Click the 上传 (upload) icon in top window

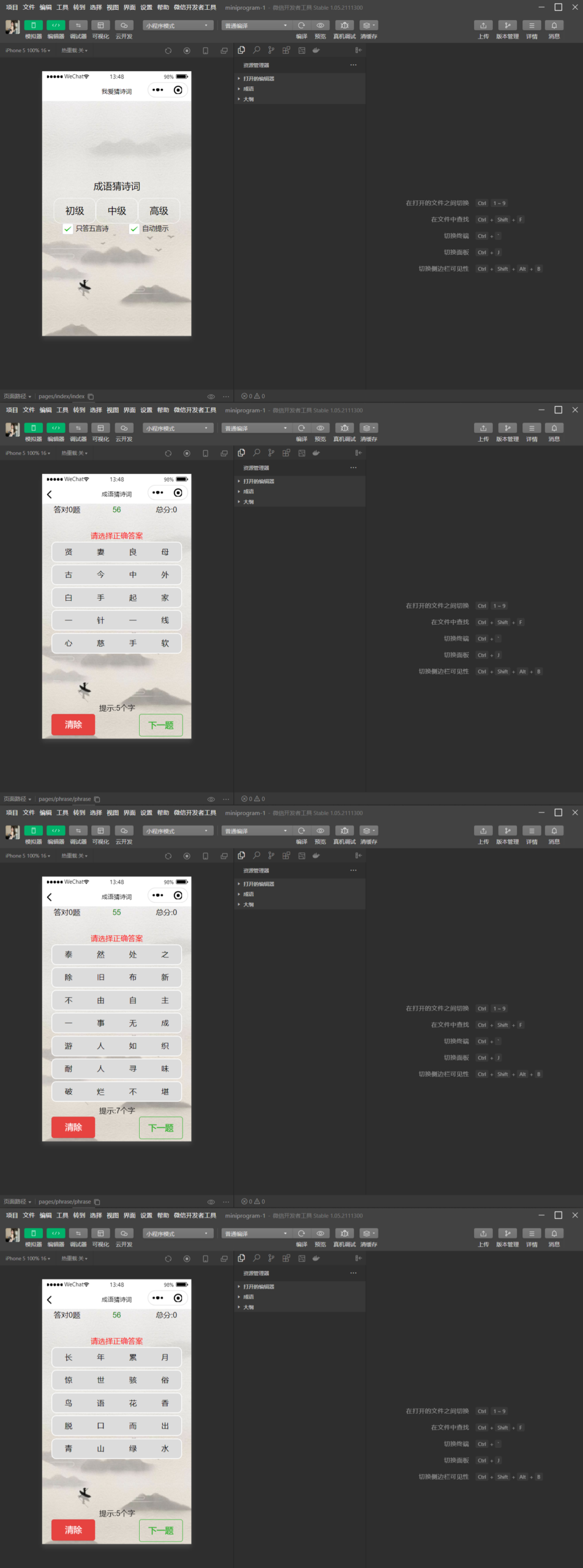[x=483, y=26]
